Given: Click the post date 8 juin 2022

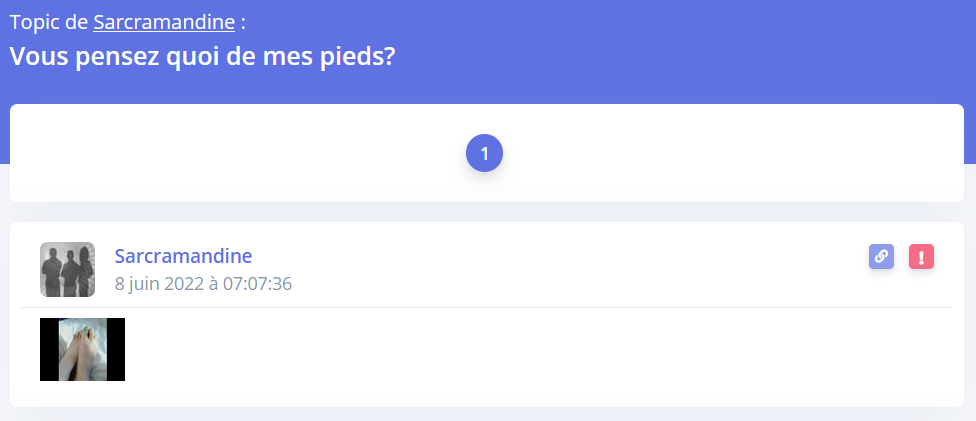Looking at the screenshot, I should (159, 284).
